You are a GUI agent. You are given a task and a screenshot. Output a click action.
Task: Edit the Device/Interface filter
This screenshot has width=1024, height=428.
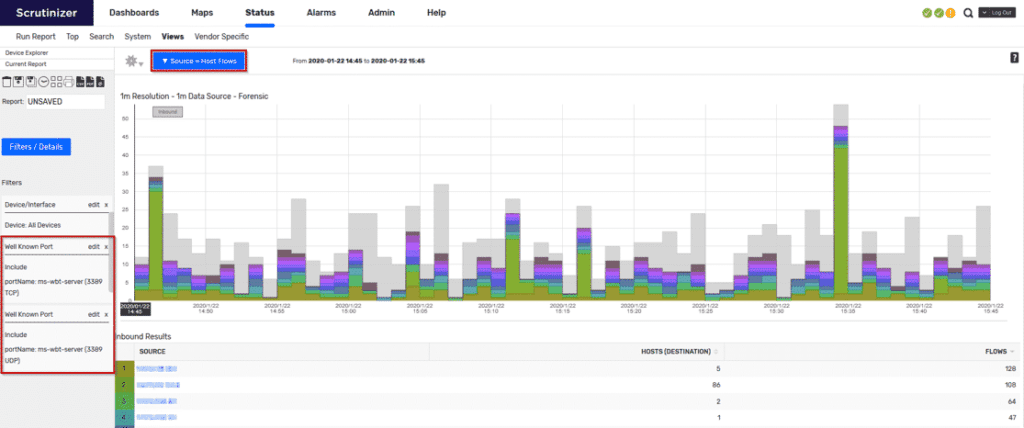pos(94,205)
